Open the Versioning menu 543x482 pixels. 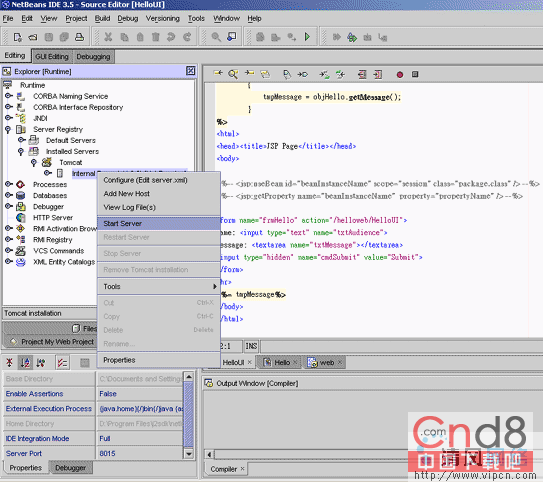(x=162, y=18)
